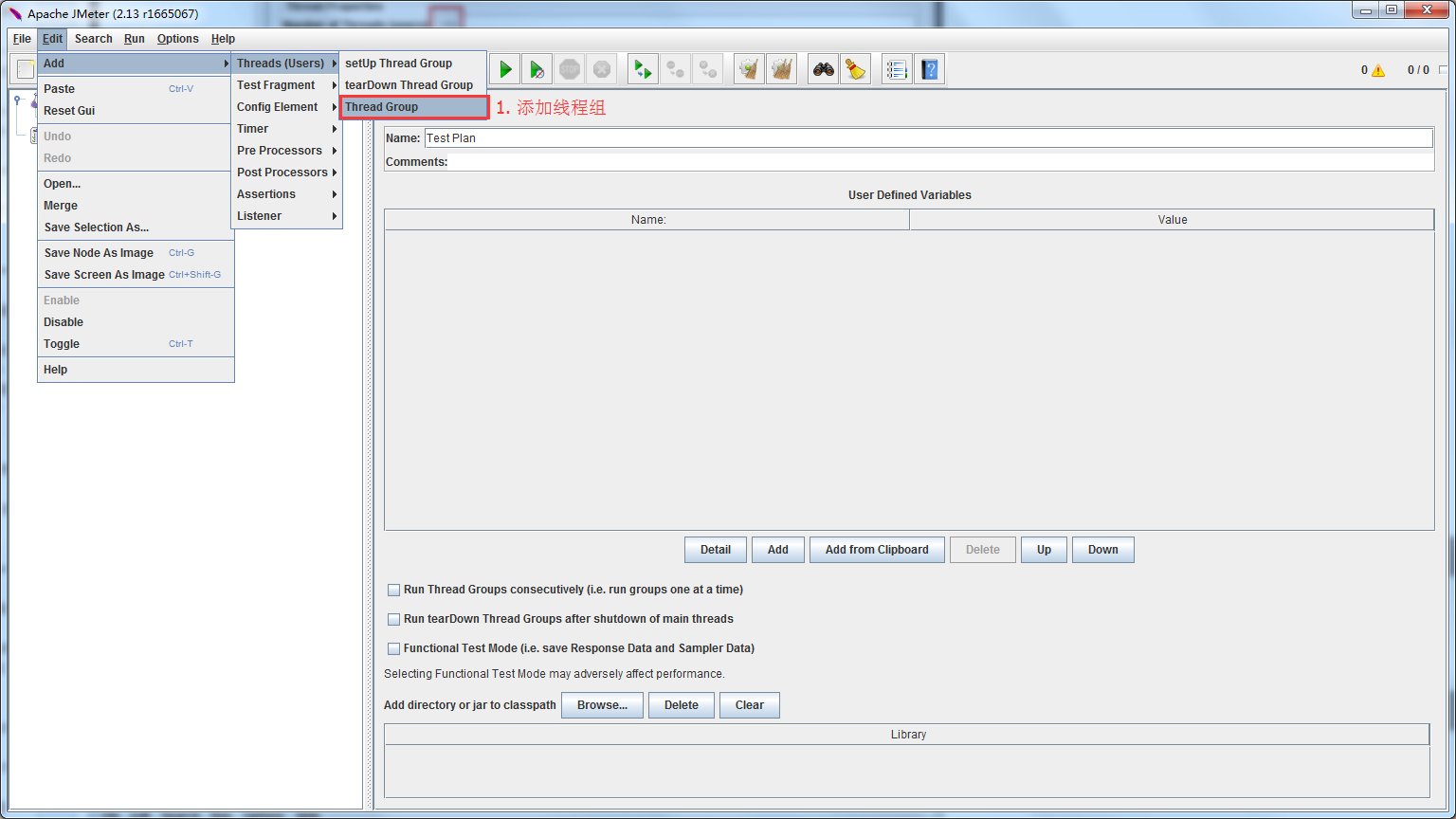1456x819 pixels.
Task: Open the Help menu in menu bar
Action: (223, 39)
